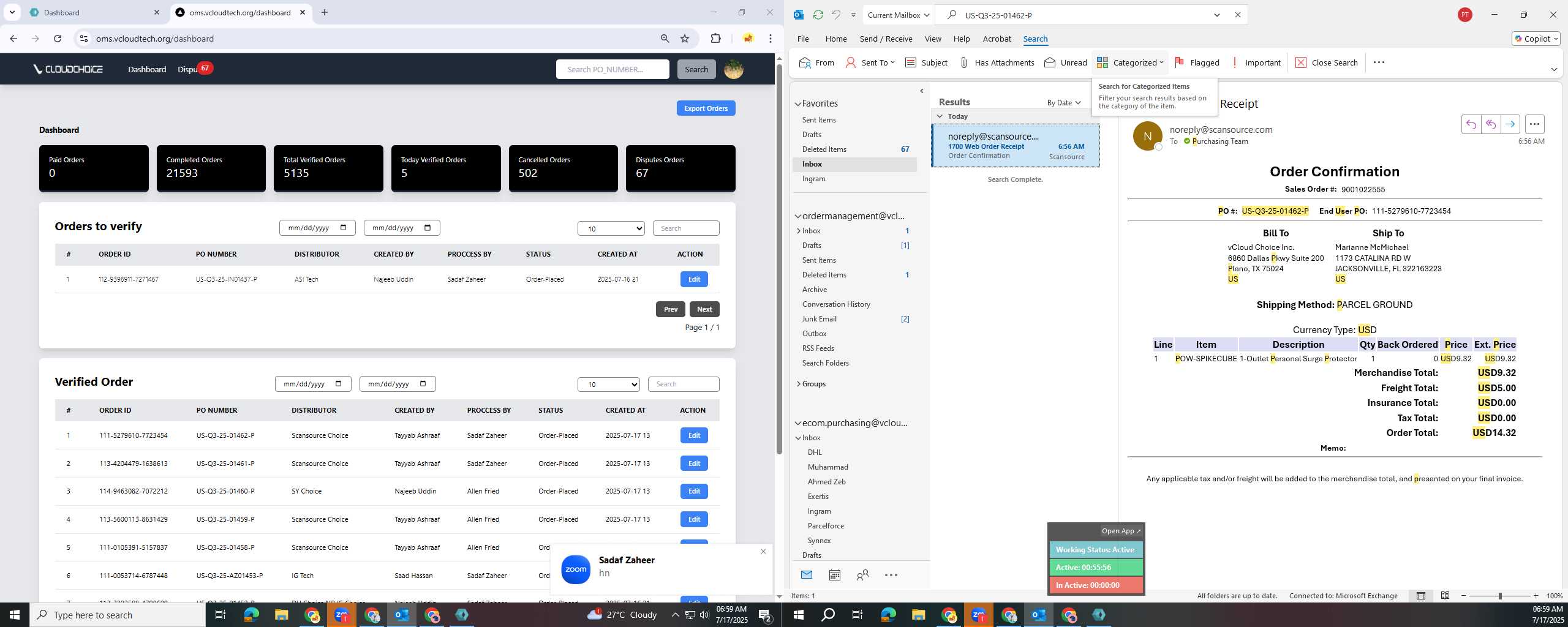Filter search by Subject
The height and width of the screenshot is (627, 1568).
(926, 62)
